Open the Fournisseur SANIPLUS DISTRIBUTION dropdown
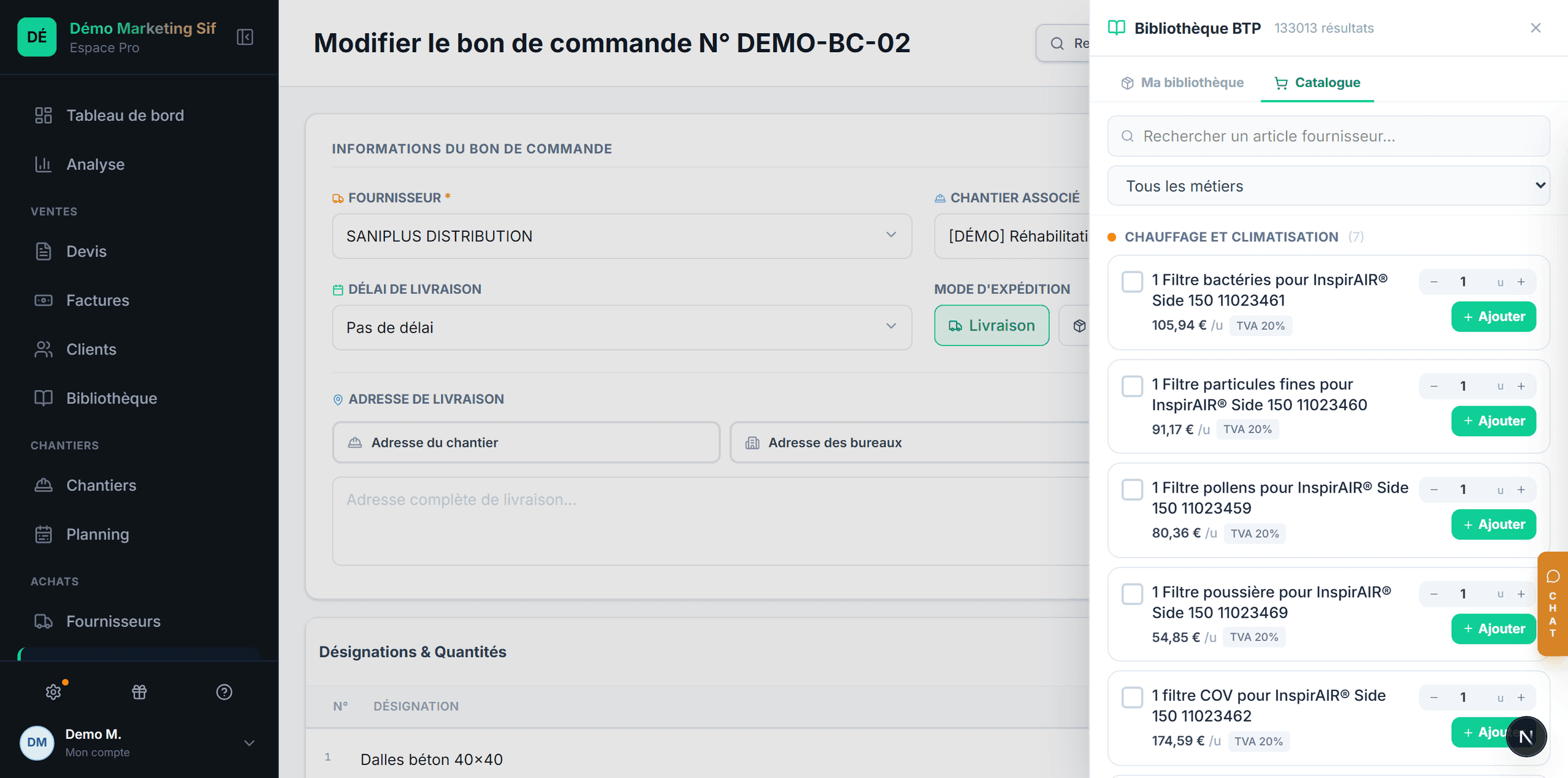Screen dimensions: 1568x778 pos(622,236)
